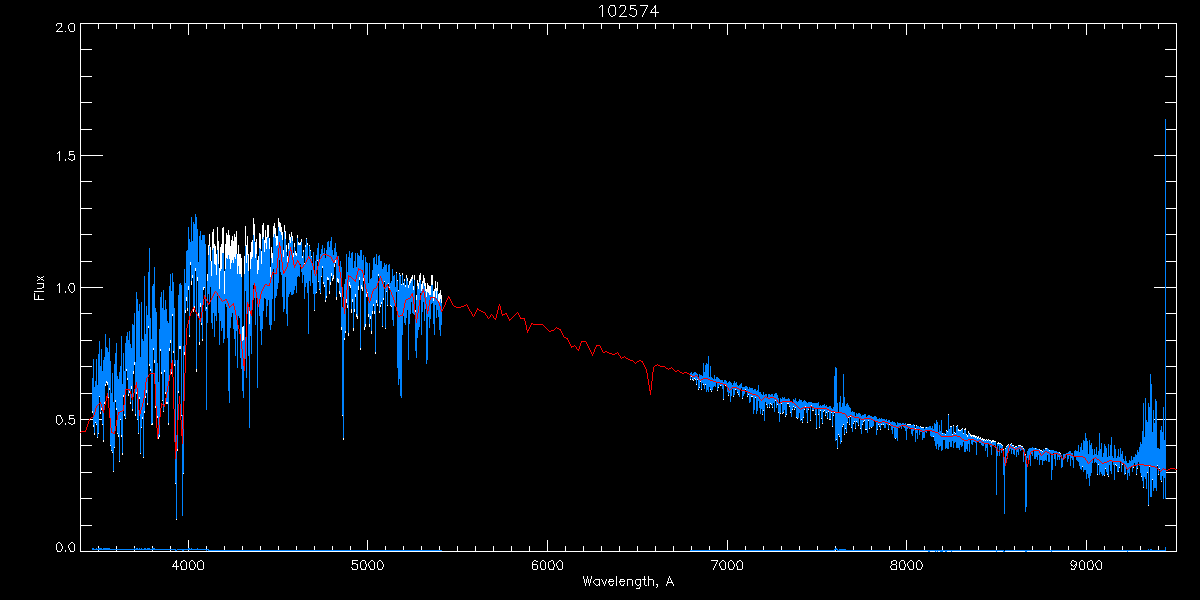Click the 7000 wavelength tick label
Image resolution: width=1200 pixels, height=600 pixels.
[x=727, y=565]
